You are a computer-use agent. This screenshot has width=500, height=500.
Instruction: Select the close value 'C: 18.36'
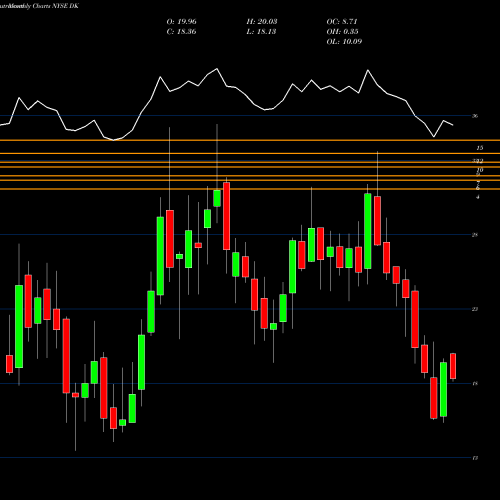click(181, 32)
